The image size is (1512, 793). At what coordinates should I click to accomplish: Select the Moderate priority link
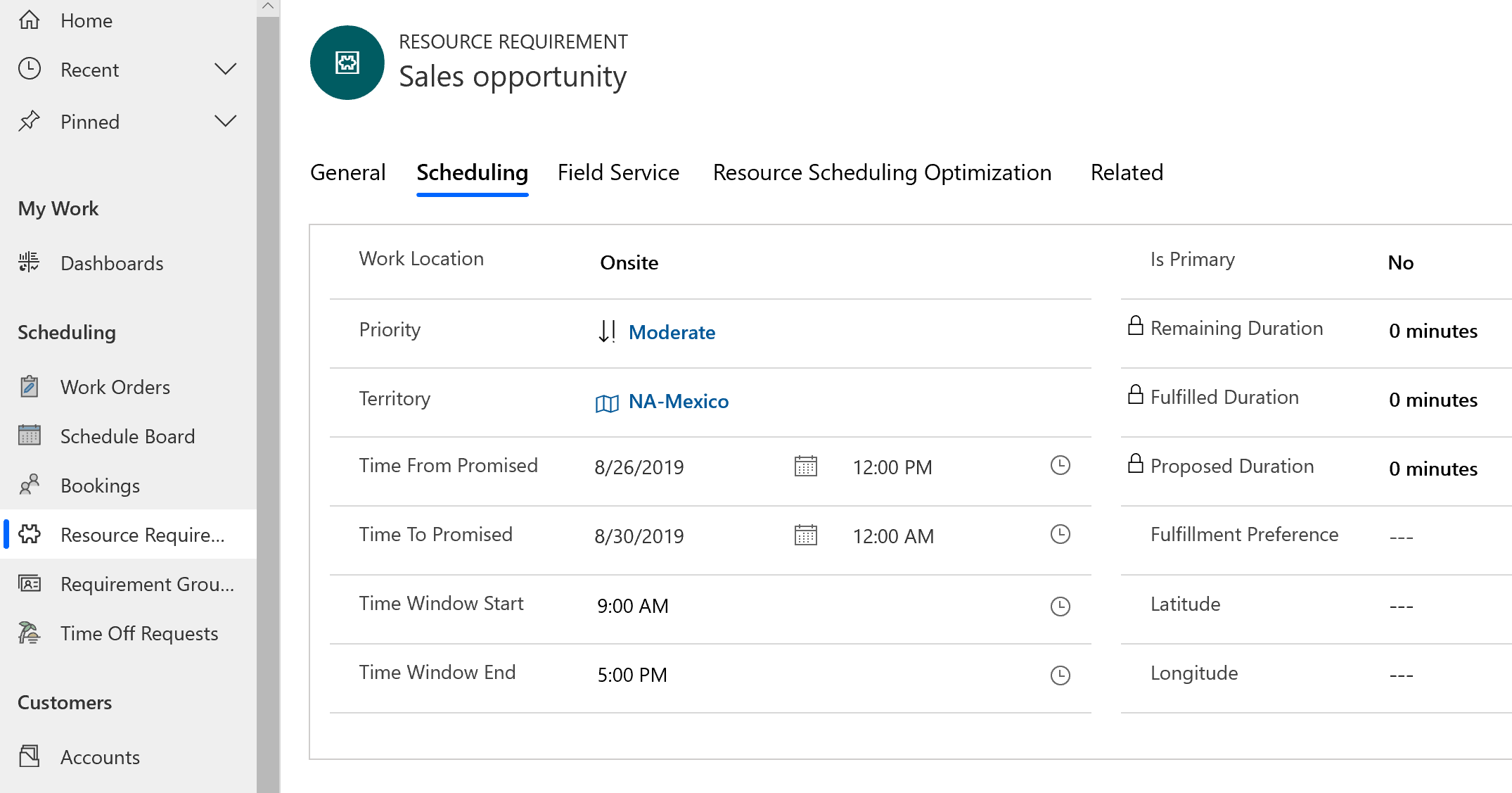click(x=672, y=332)
